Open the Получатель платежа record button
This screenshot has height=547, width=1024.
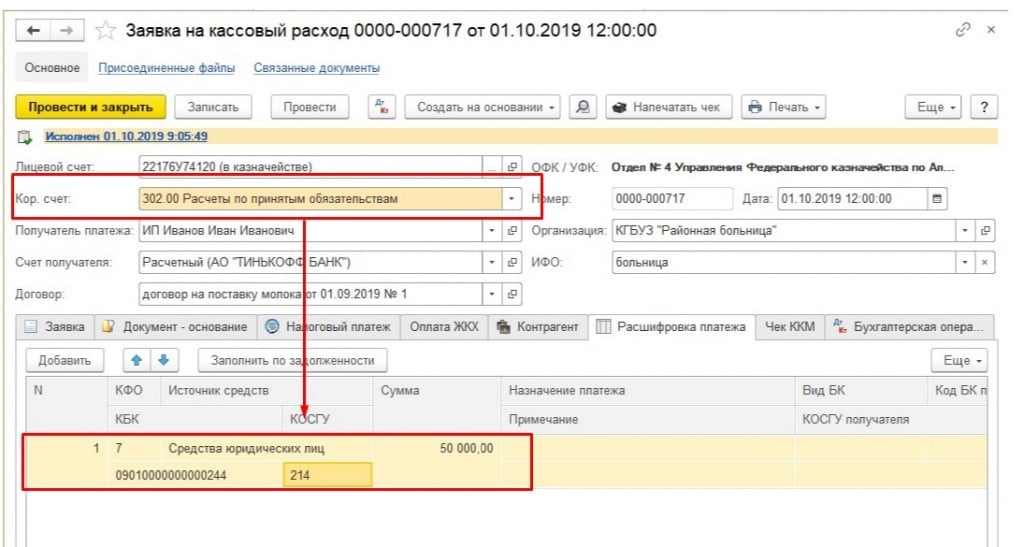click(x=513, y=231)
